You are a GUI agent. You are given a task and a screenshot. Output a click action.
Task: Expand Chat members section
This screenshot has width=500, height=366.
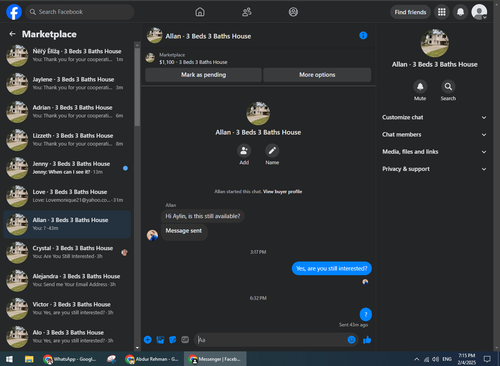click(434, 135)
